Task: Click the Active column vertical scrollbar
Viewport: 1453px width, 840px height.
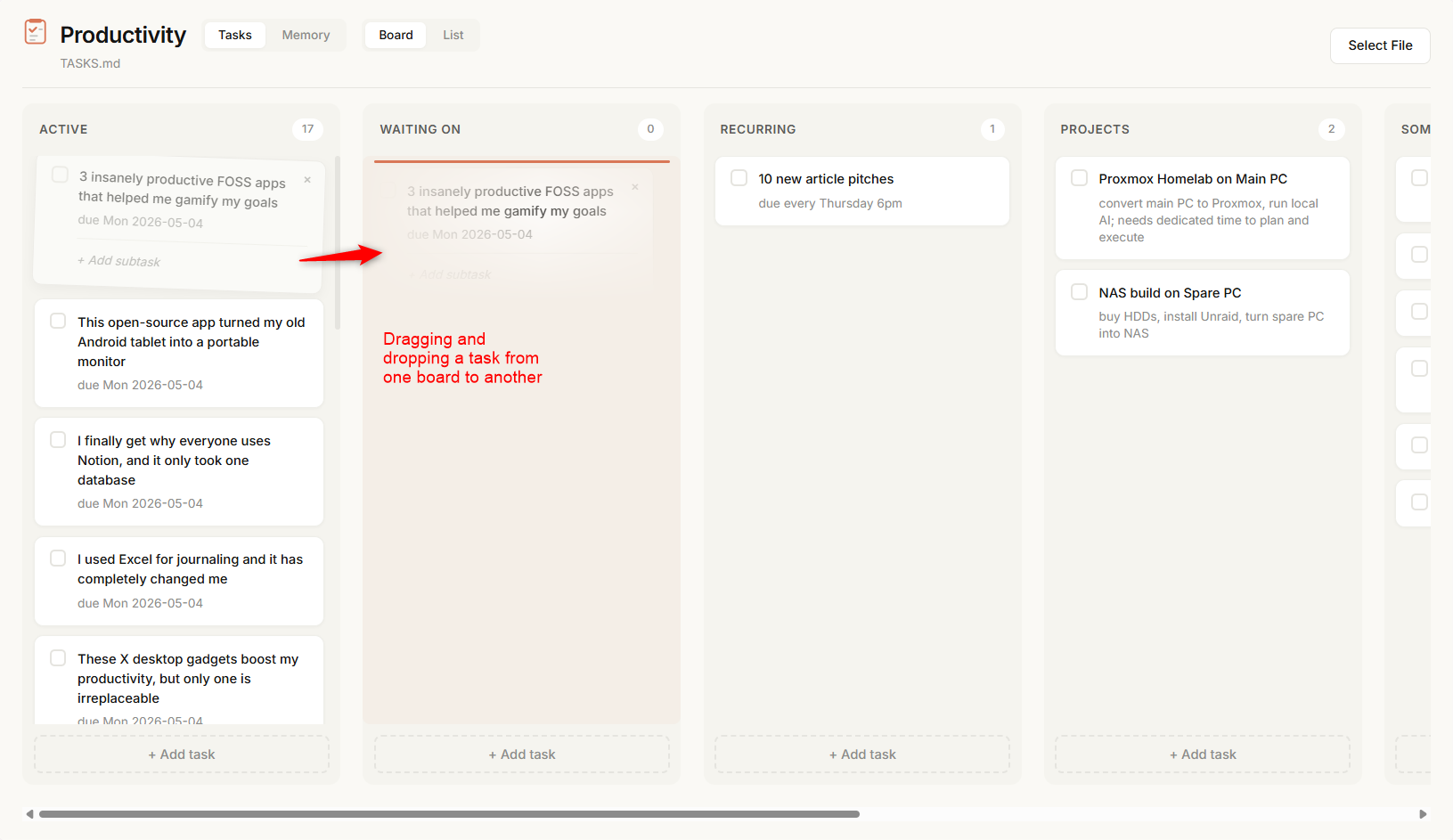Action: (x=337, y=242)
